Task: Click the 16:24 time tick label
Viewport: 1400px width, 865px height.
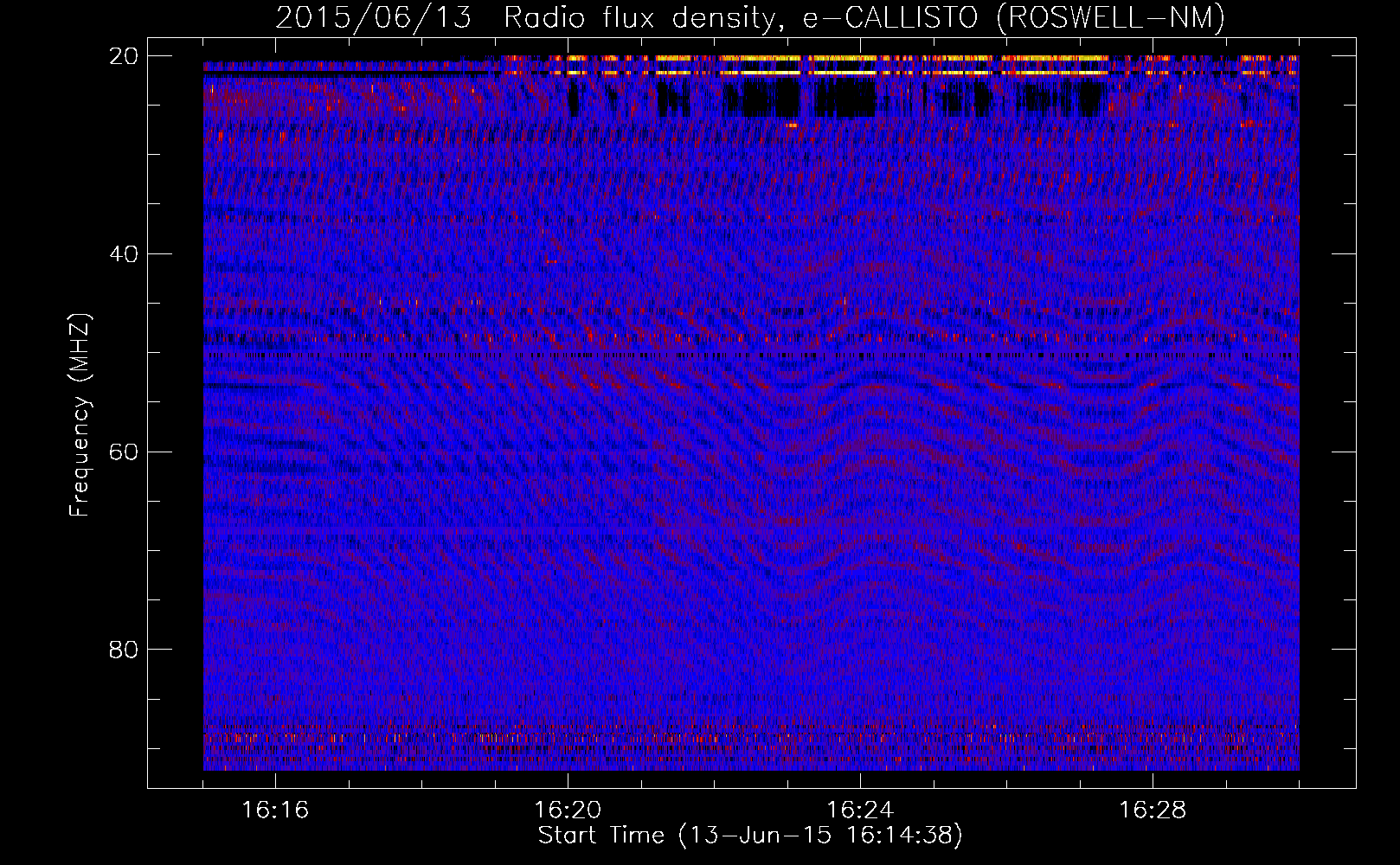Action: [x=860, y=810]
